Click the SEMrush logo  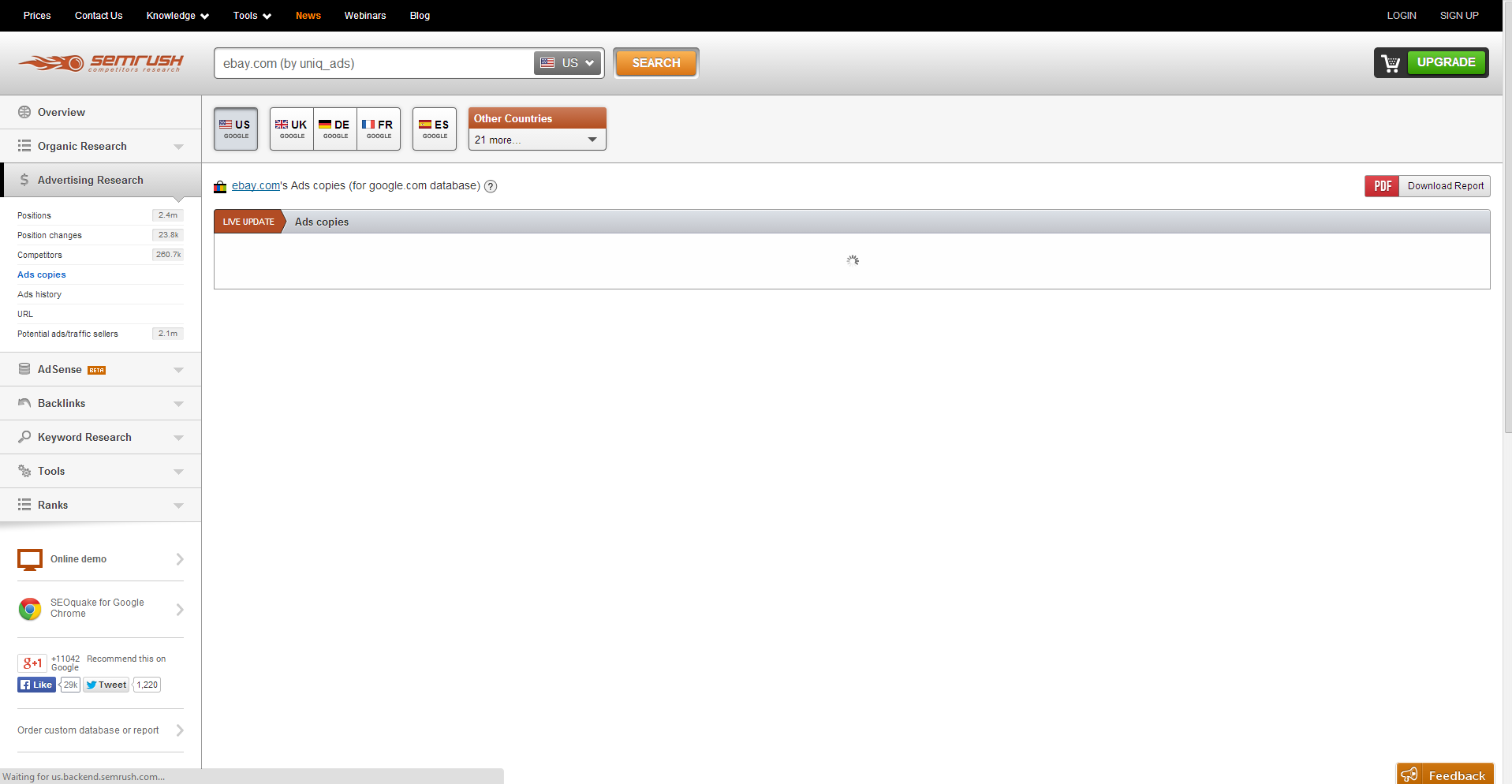(x=101, y=63)
